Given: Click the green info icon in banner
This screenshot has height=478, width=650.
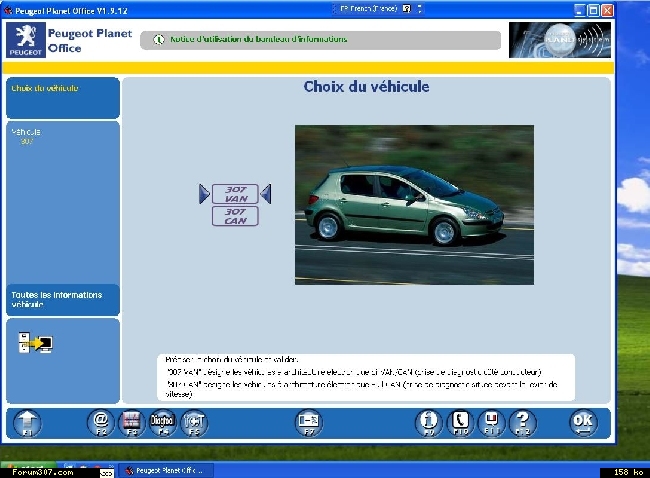Looking at the screenshot, I should pos(159,40).
